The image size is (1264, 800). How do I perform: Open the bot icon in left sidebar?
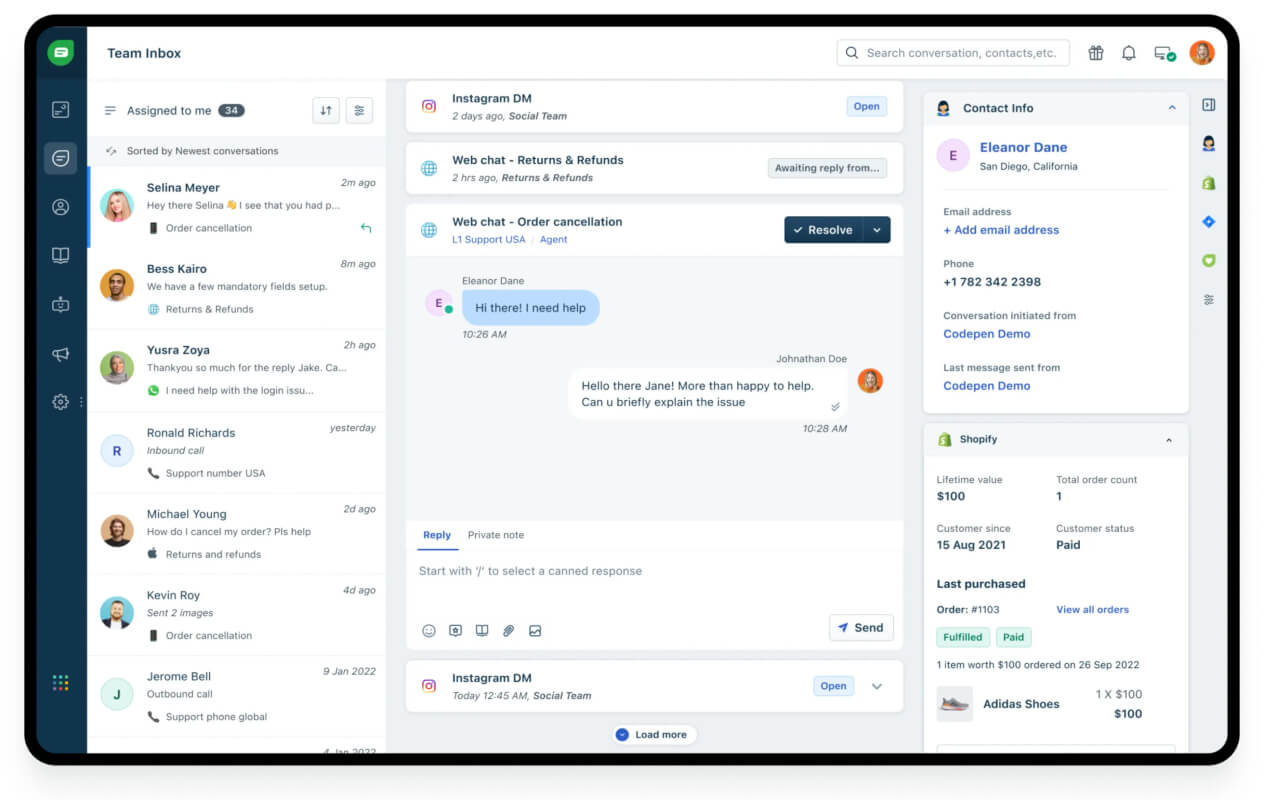(61, 305)
